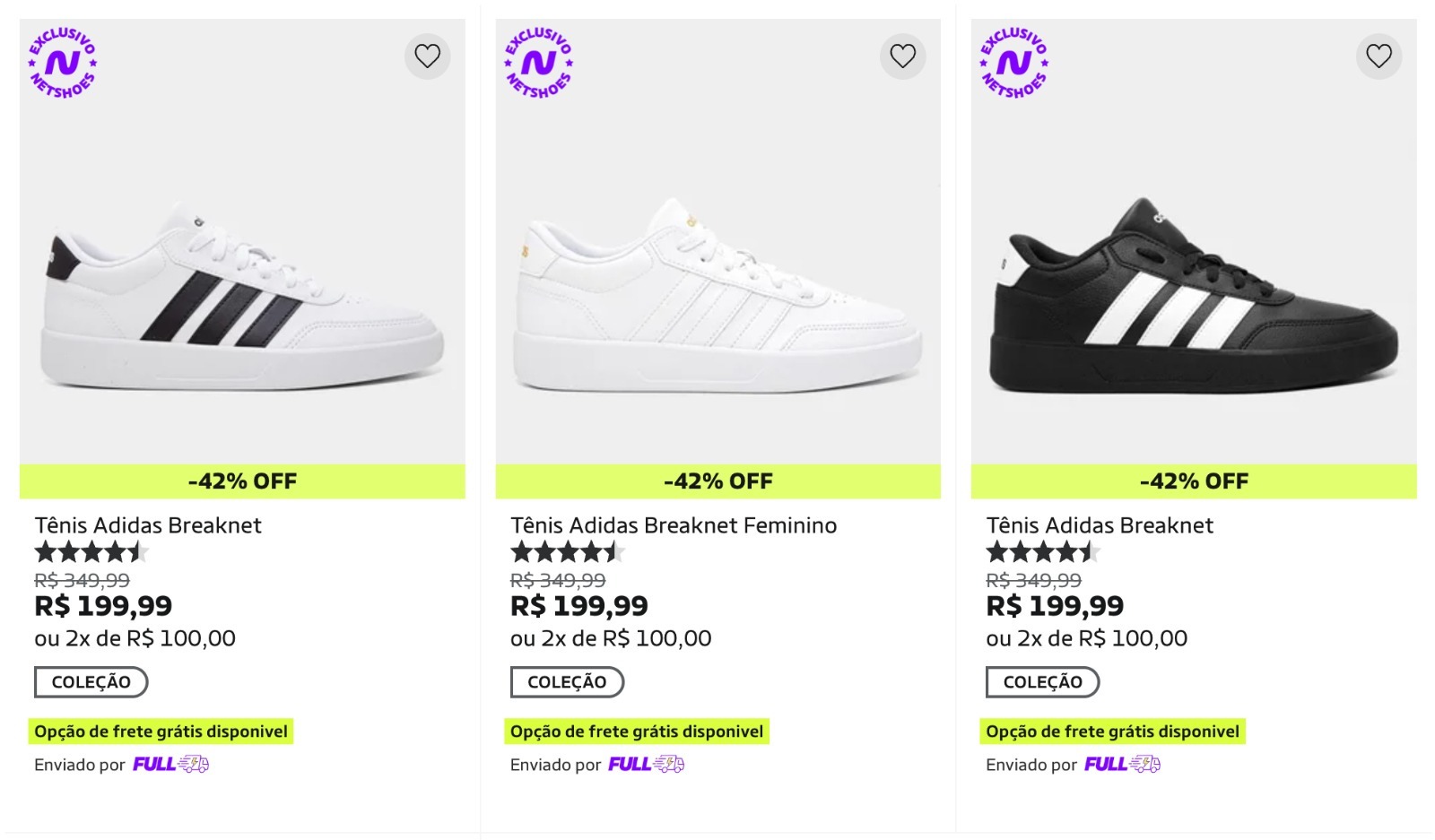The width and height of the screenshot is (1435, 840).
Task: Click the FULL shipping icon under Breaknet Feminino
Action: click(647, 765)
